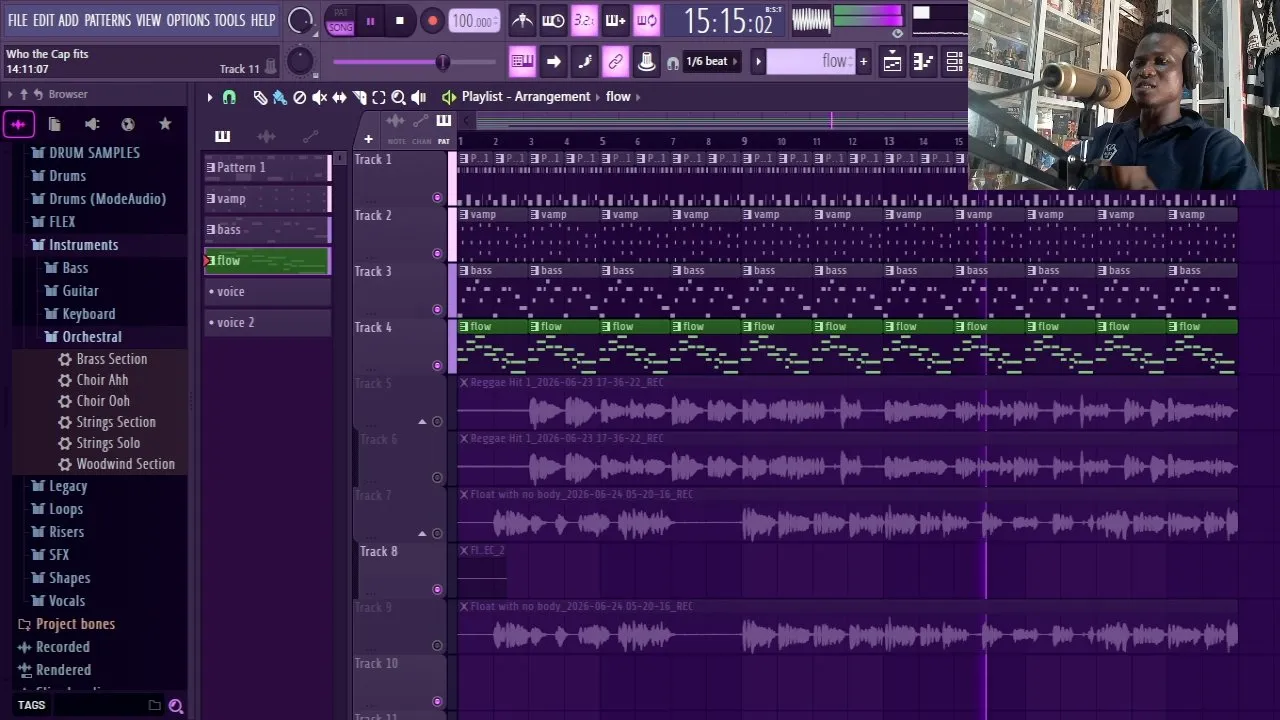Mute Track 1 with its toggle
Image resolution: width=1280 pixels, height=720 pixels.
pos(437,198)
